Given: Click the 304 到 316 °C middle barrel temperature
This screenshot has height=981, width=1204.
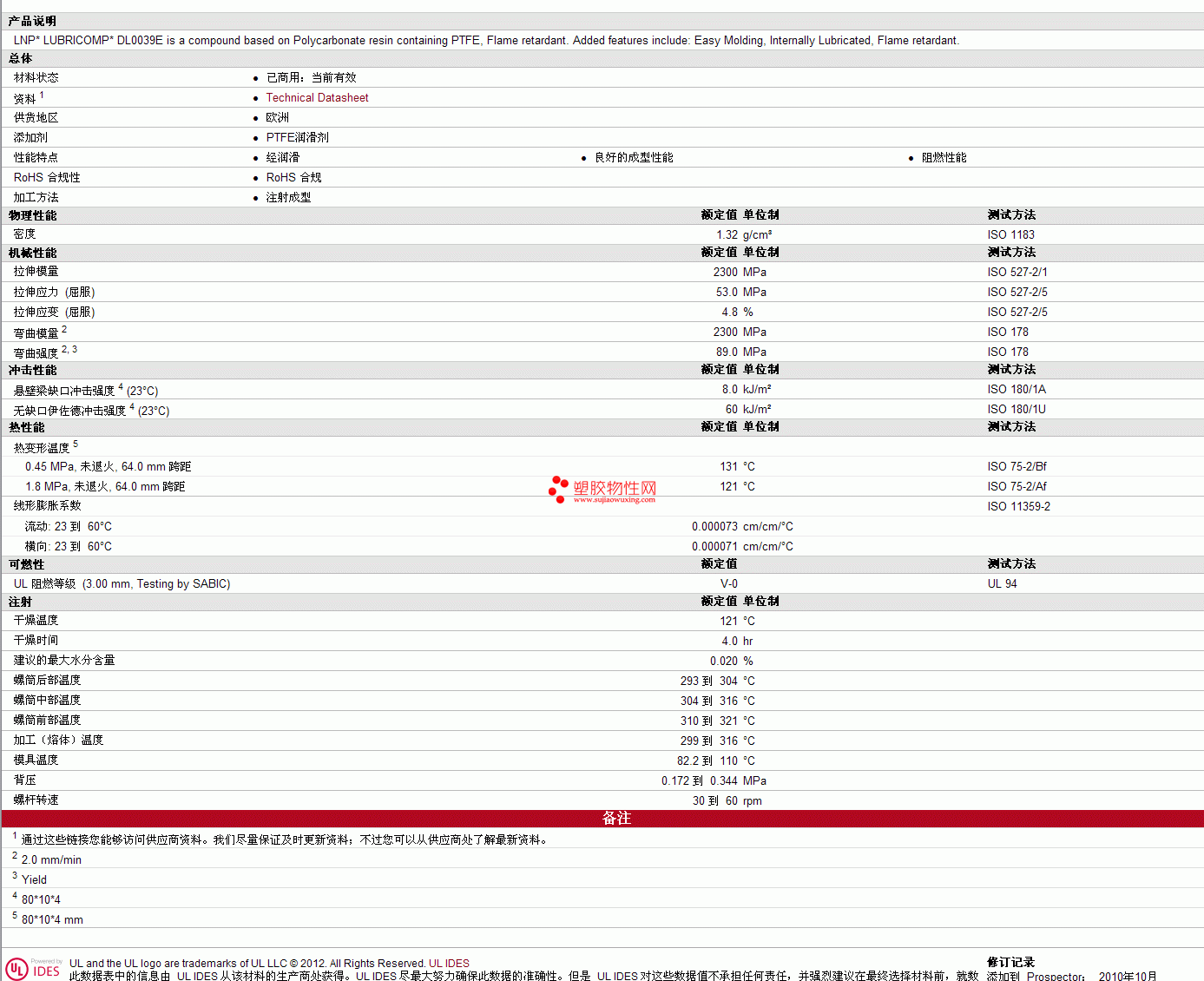Looking at the screenshot, I should point(718,701).
